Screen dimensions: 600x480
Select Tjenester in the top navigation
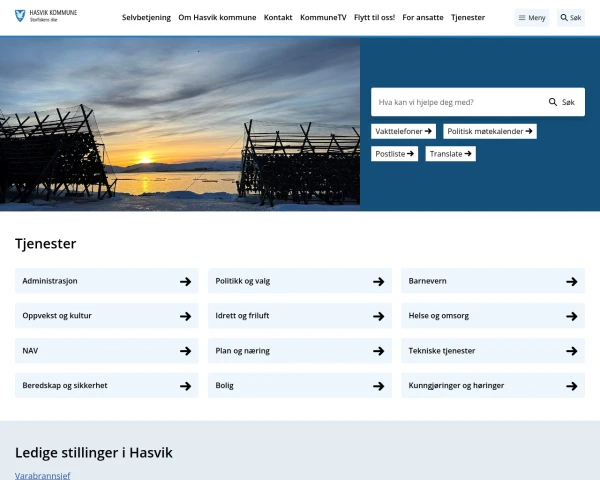468,18
